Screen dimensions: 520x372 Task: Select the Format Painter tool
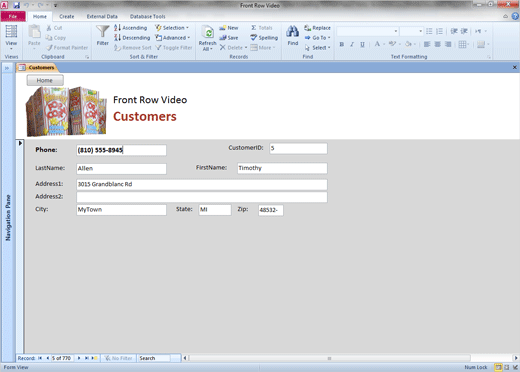coord(67,48)
